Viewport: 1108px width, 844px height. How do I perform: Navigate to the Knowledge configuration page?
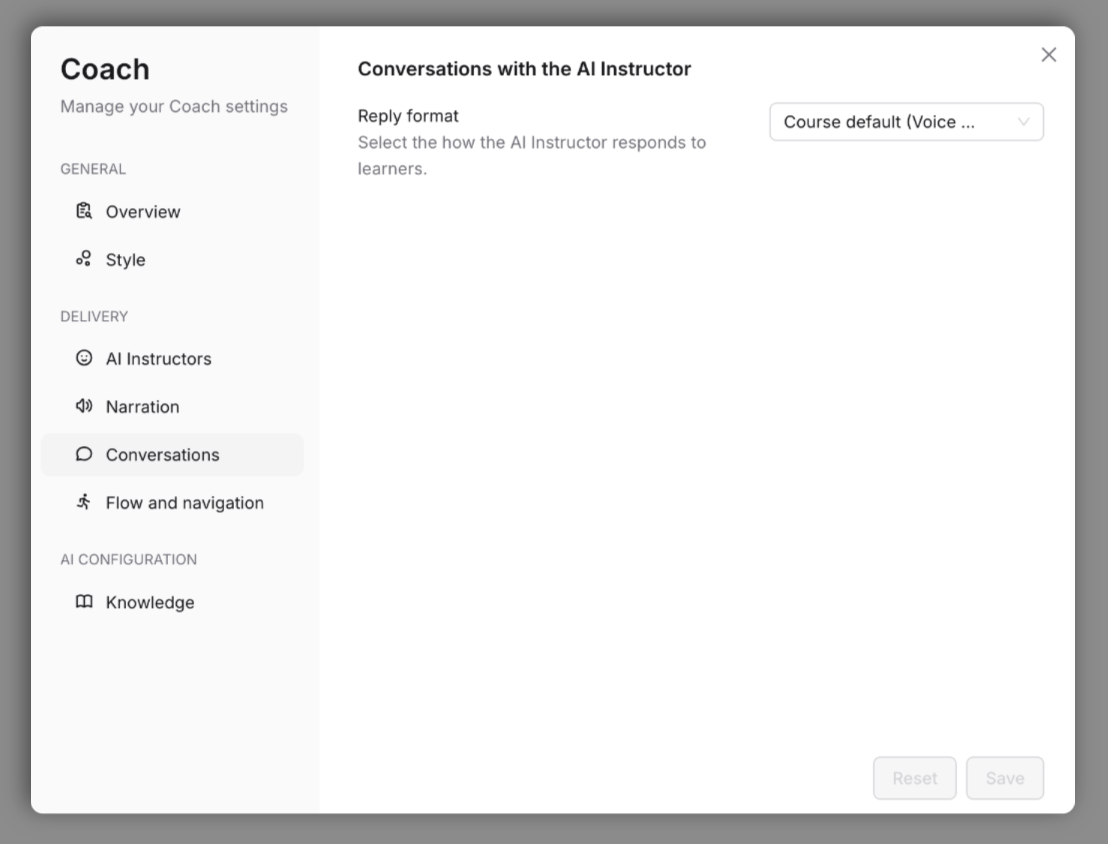(x=148, y=601)
